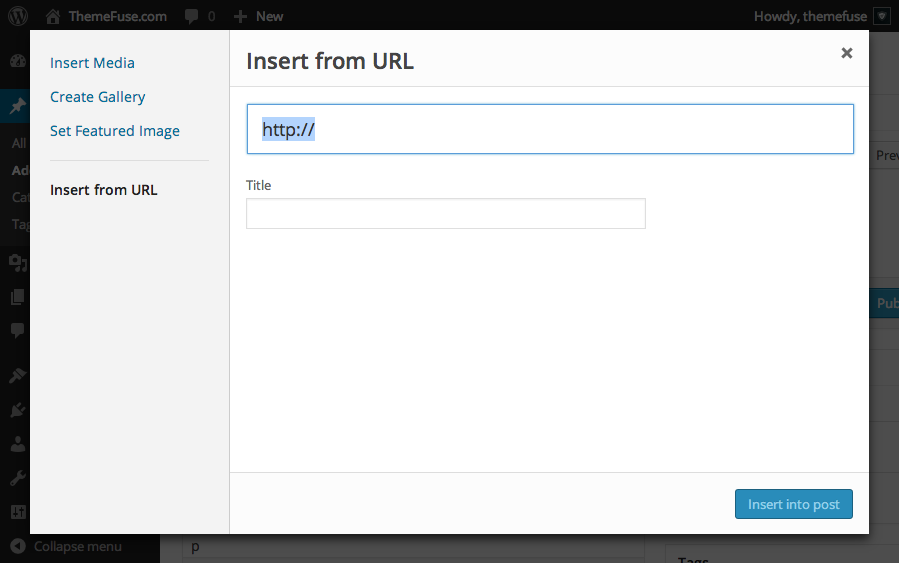Open the Posts pushpin icon
Viewport: 899px width, 563px height.
click(x=18, y=105)
